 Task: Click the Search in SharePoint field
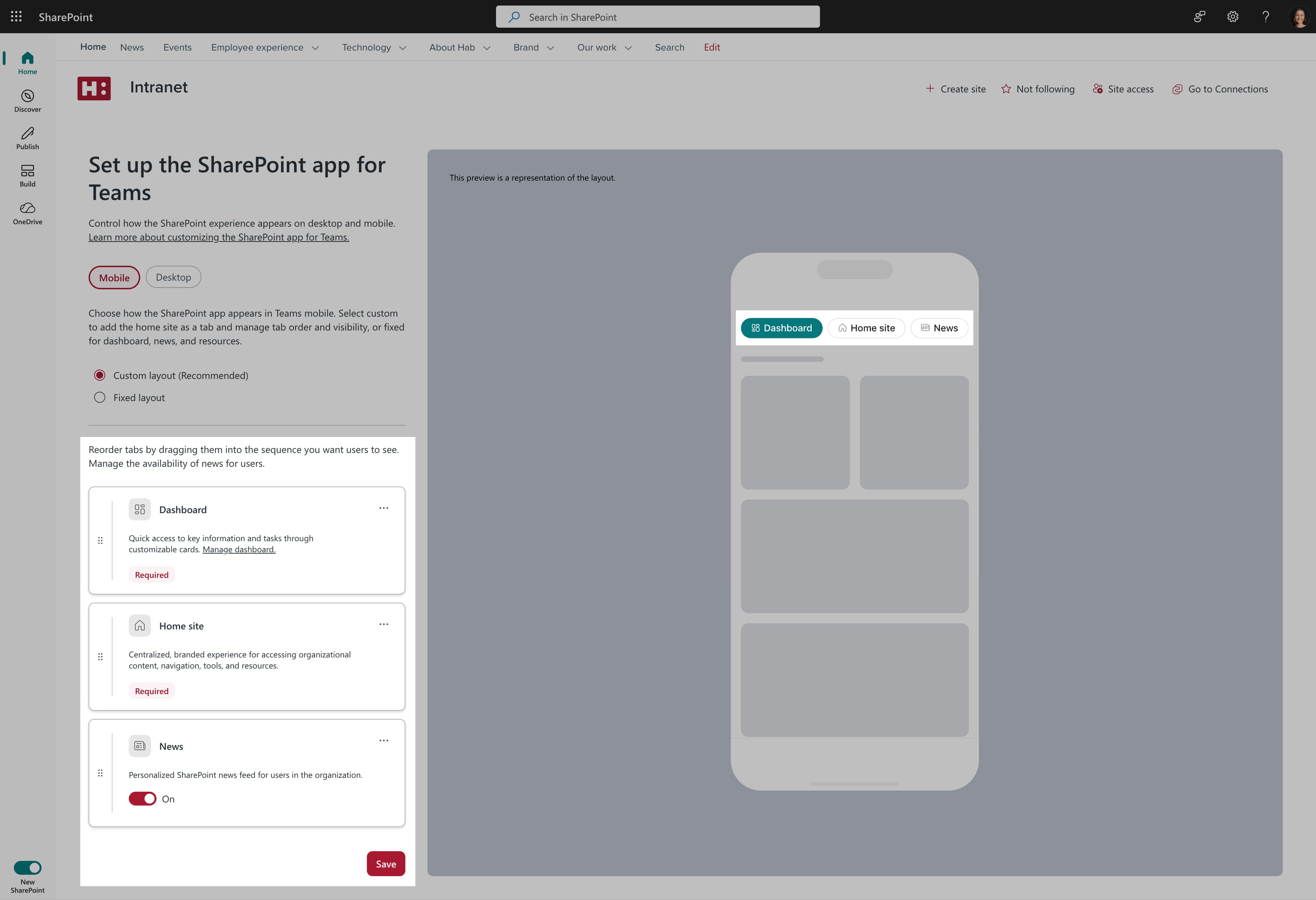click(x=657, y=17)
